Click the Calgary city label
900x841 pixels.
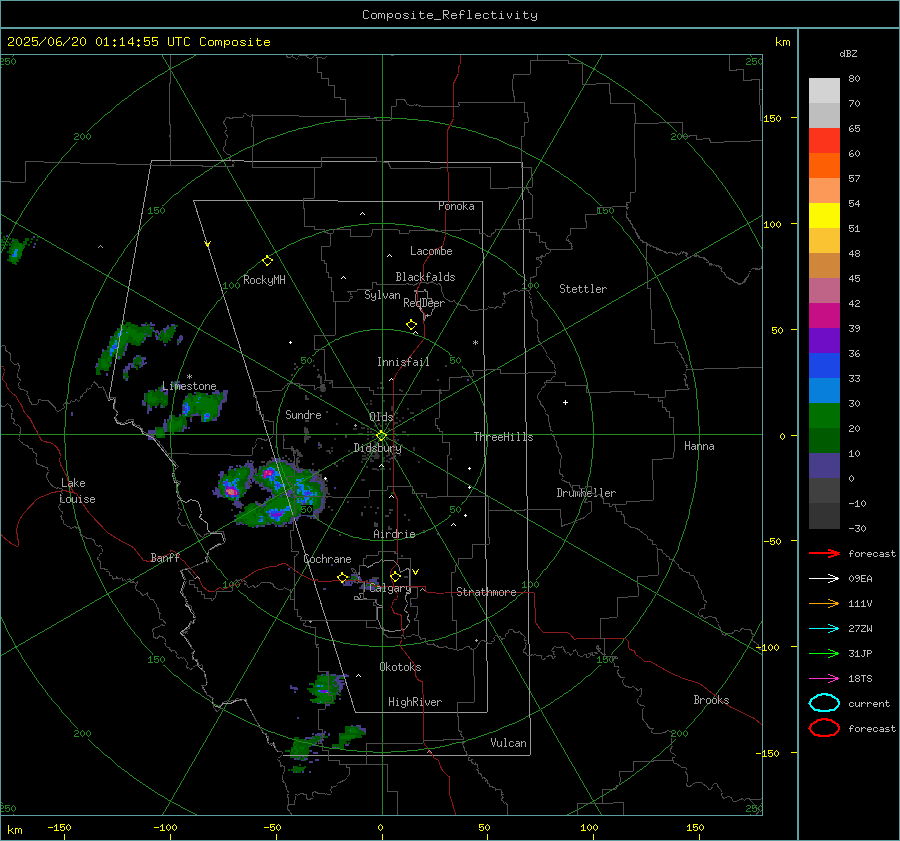click(x=390, y=588)
